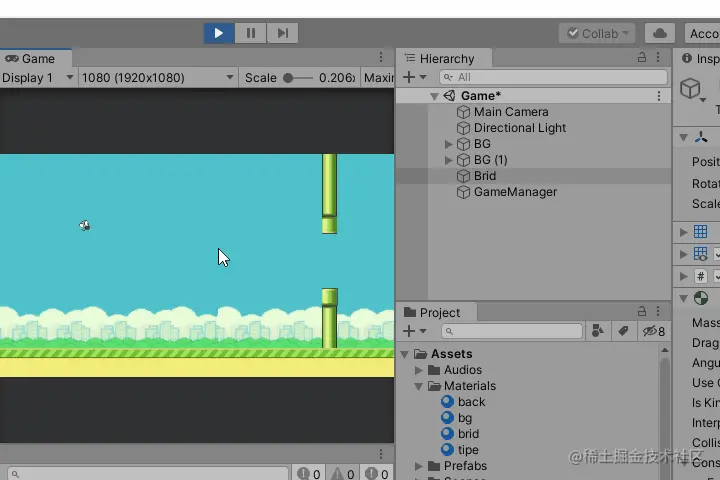Image resolution: width=720 pixels, height=480 pixels.
Task: Select the bg material
Action: coord(465,418)
